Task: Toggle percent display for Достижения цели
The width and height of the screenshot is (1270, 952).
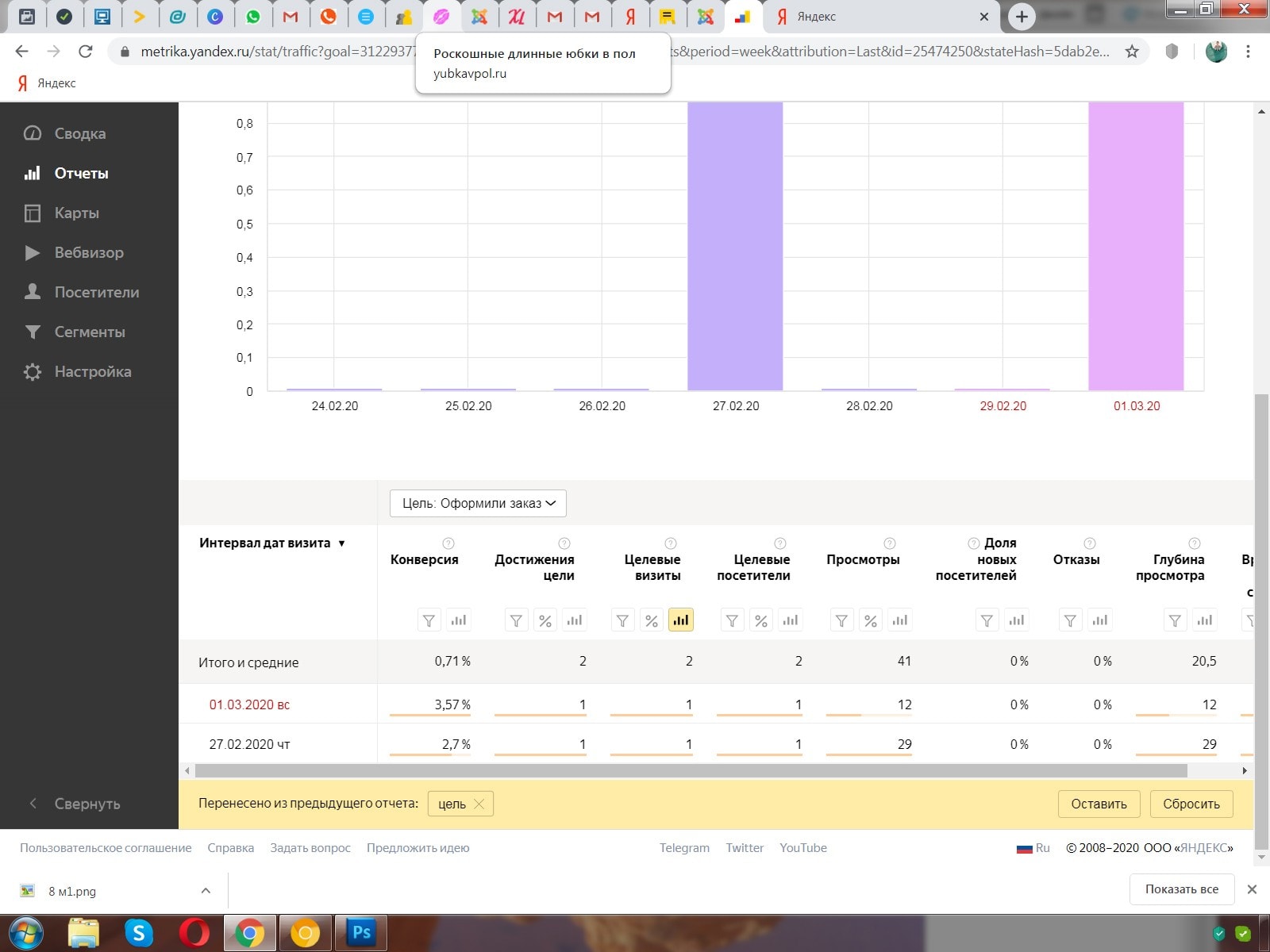Action: point(545,620)
